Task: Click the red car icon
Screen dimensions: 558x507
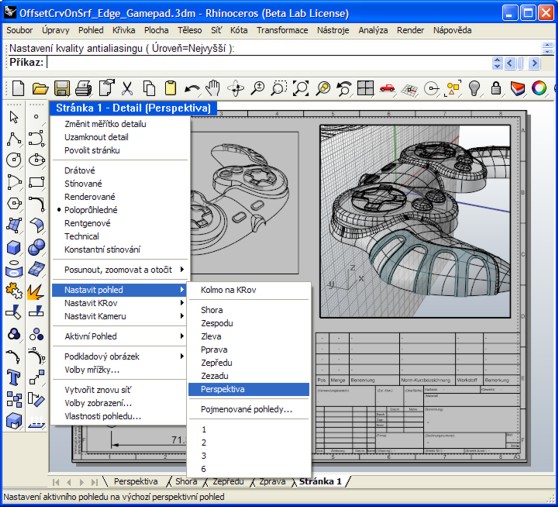Action: pyautogui.click(x=387, y=88)
